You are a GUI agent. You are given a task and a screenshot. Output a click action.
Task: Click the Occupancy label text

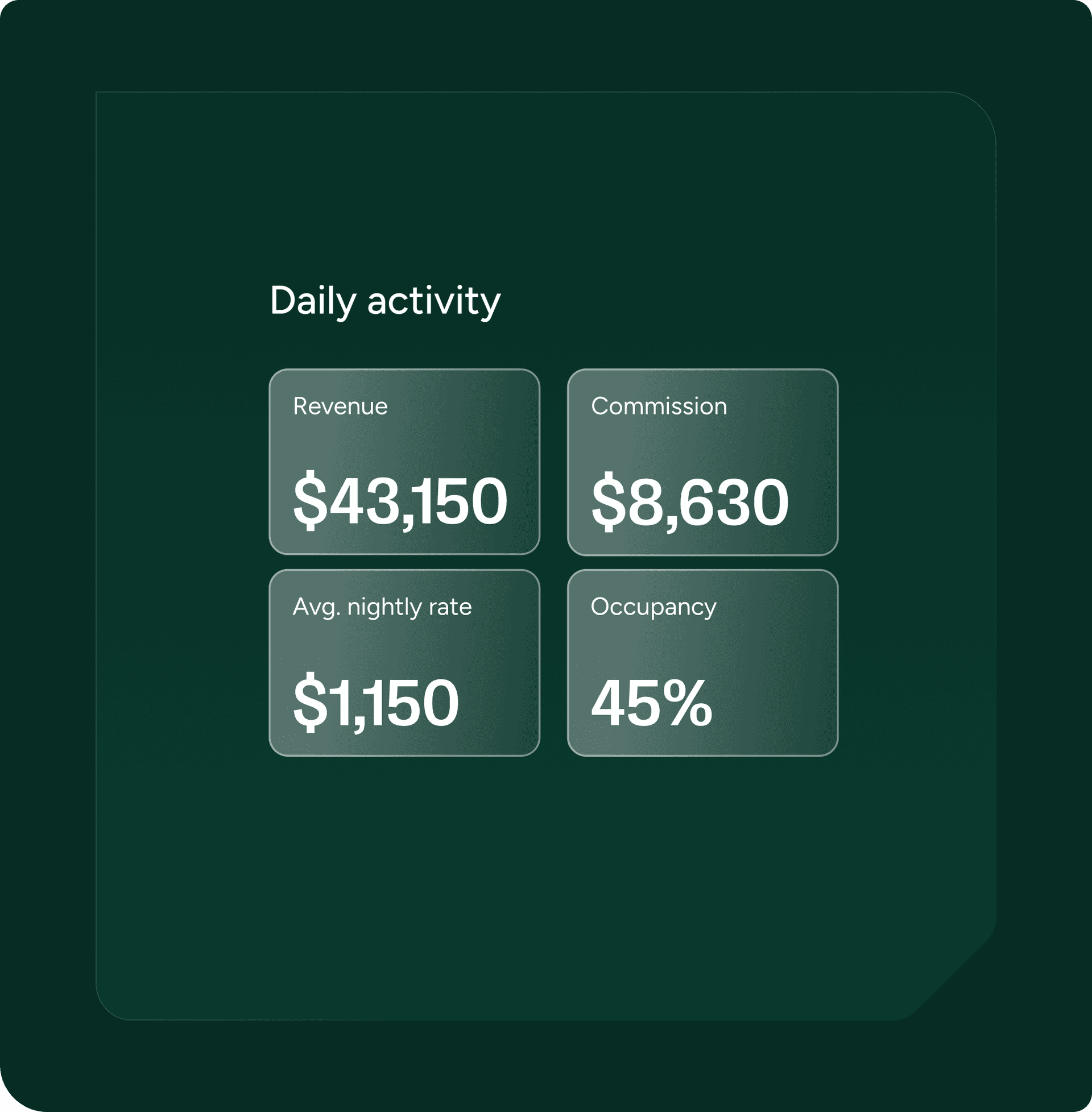(653, 607)
